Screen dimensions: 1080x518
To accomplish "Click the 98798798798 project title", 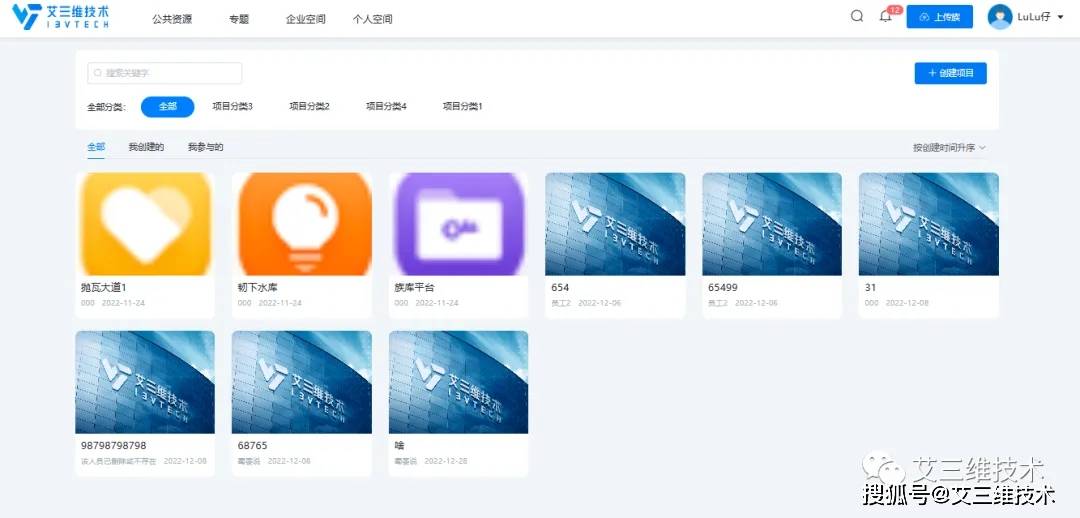I will [114, 446].
